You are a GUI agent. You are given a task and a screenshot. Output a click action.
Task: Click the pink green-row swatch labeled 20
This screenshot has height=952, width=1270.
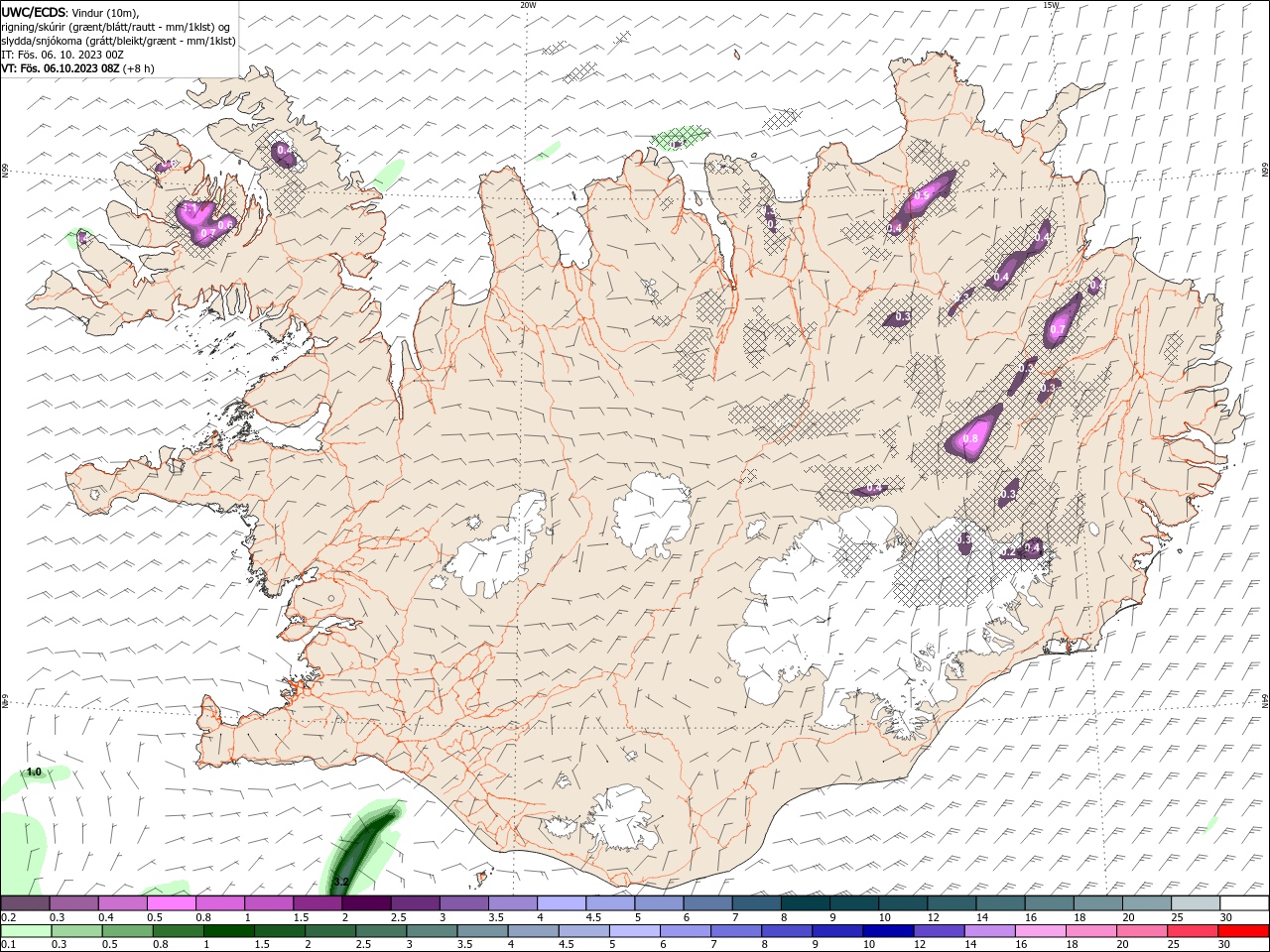(1142, 931)
